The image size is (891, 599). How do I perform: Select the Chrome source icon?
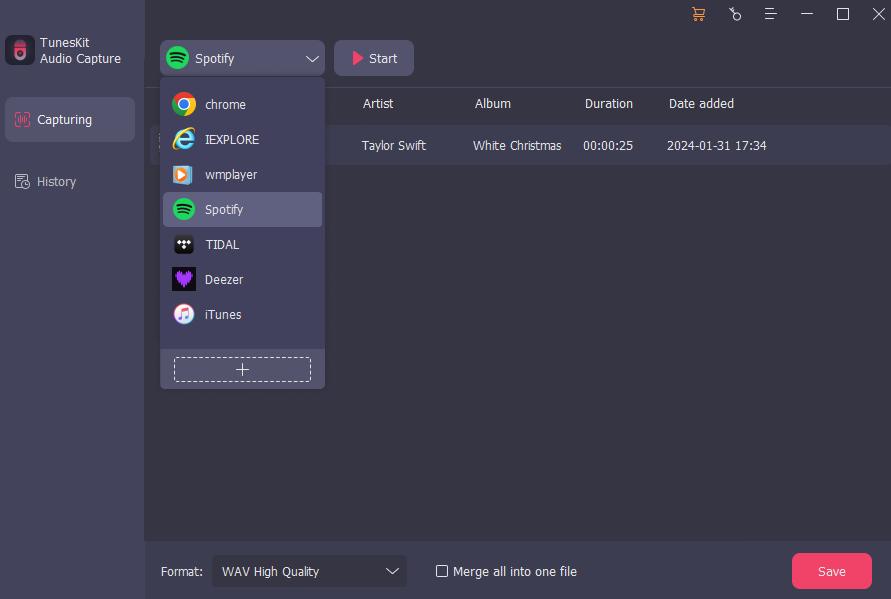tap(184, 104)
